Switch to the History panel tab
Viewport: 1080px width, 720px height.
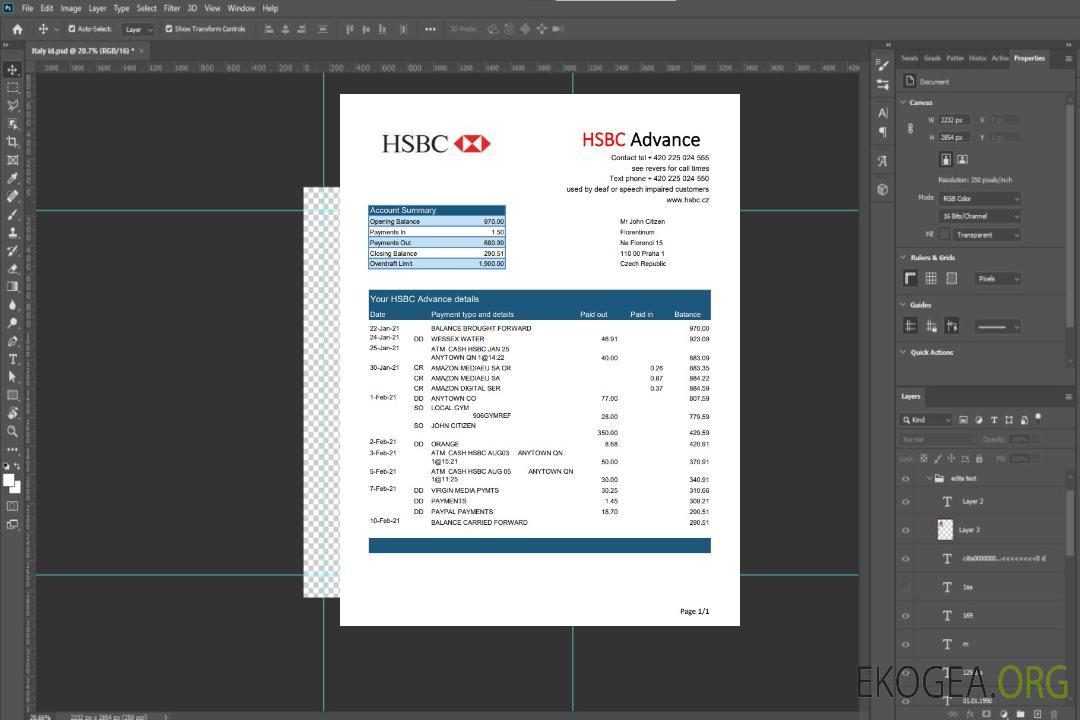(x=977, y=59)
